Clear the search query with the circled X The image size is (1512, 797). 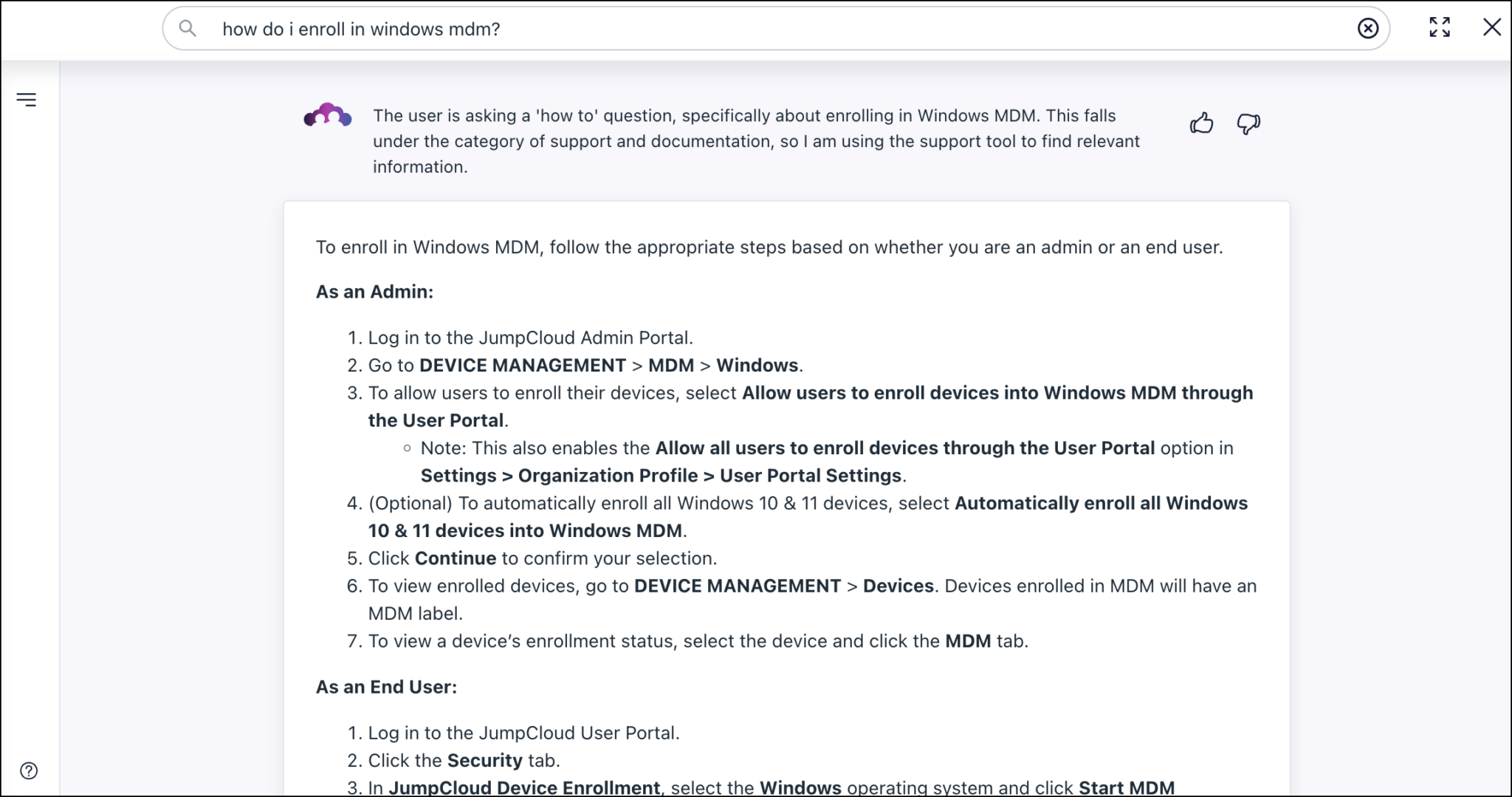[x=1367, y=28]
